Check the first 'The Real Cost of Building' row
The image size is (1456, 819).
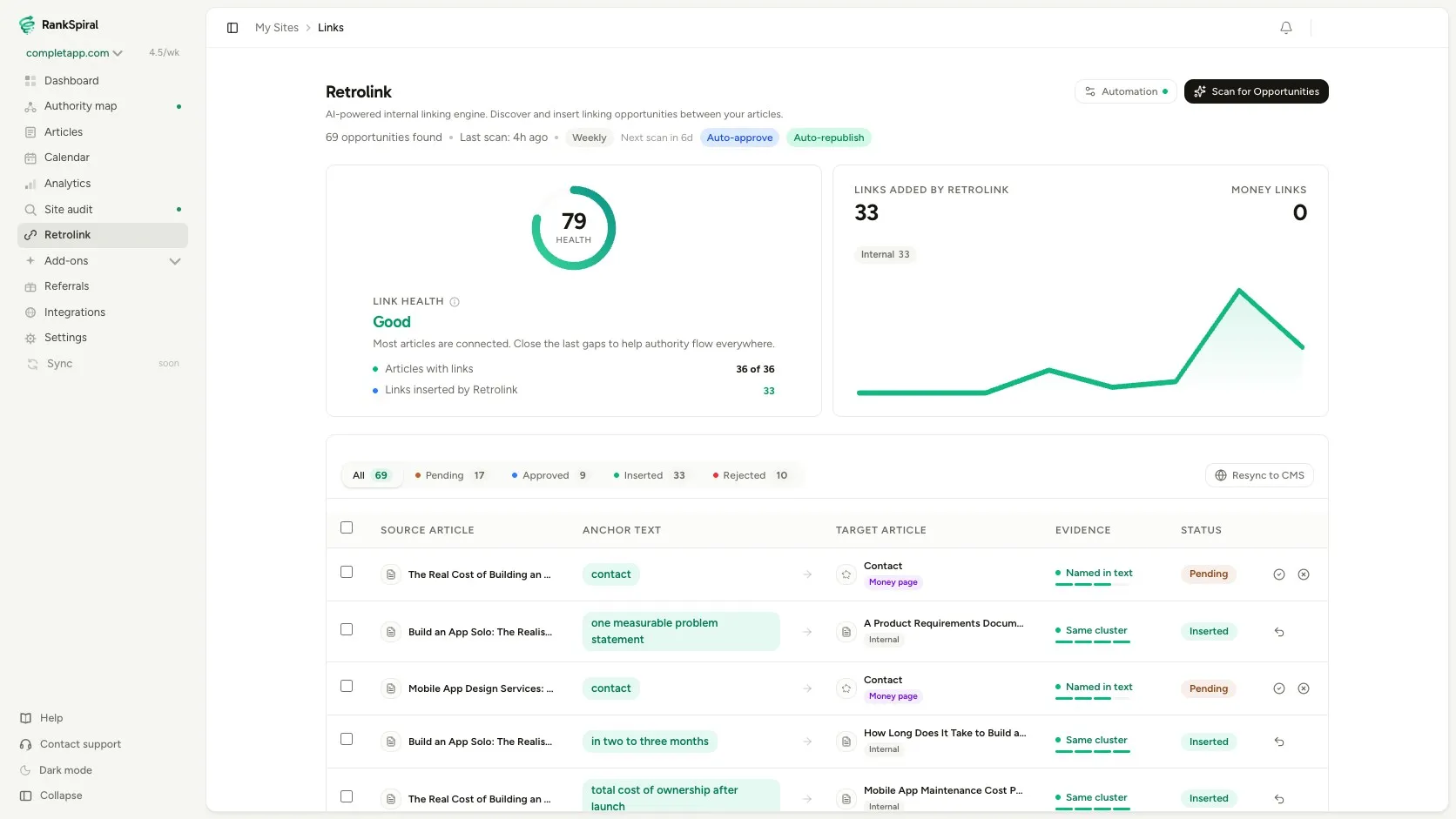[x=347, y=572]
